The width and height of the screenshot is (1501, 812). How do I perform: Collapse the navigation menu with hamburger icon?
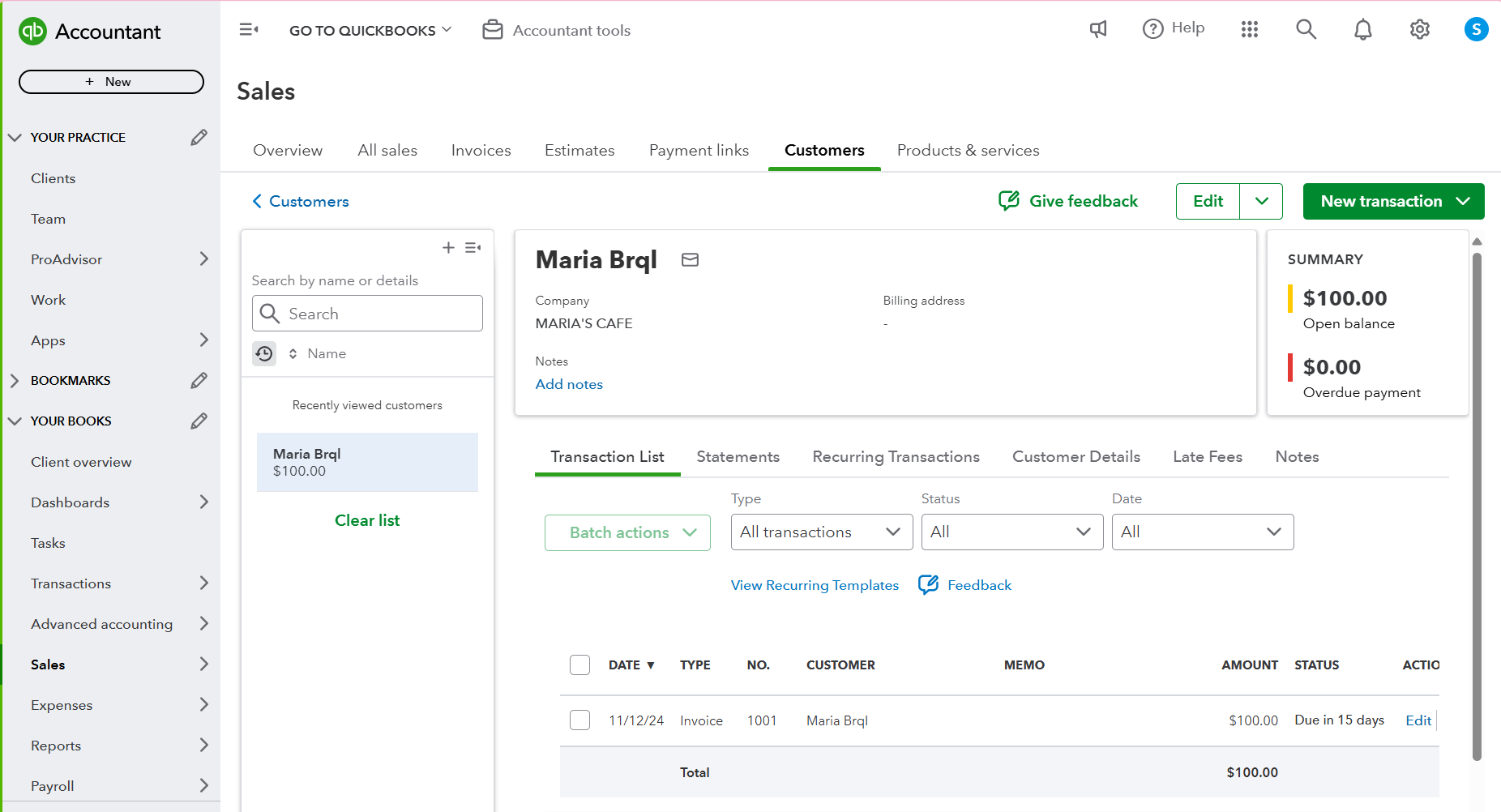pos(249,30)
